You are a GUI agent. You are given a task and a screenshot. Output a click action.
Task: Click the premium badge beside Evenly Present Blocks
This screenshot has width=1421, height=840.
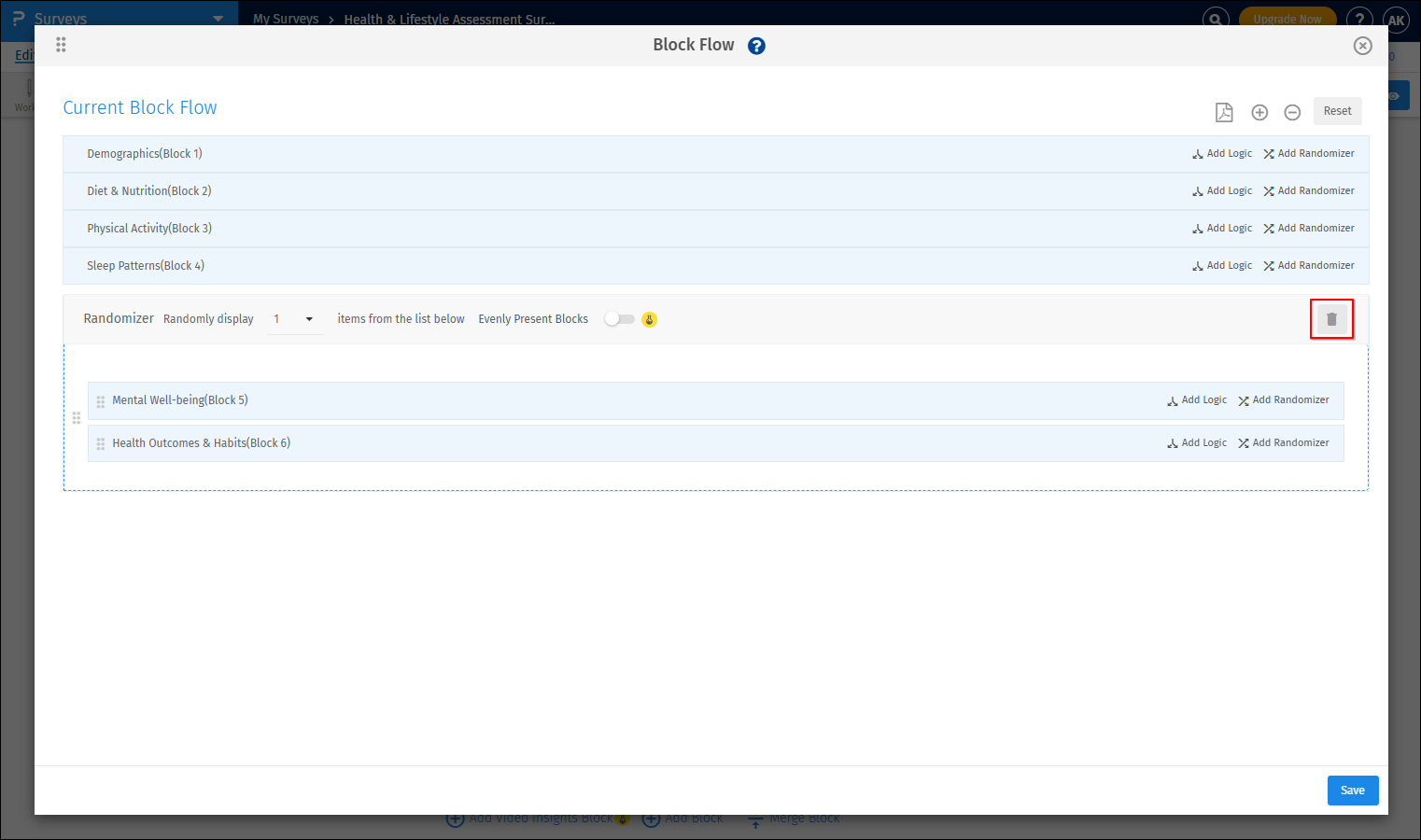(x=649, y=318)
